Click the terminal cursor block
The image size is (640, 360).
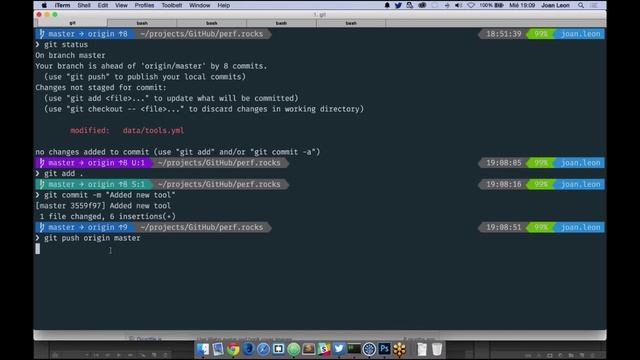pos(38,249)
